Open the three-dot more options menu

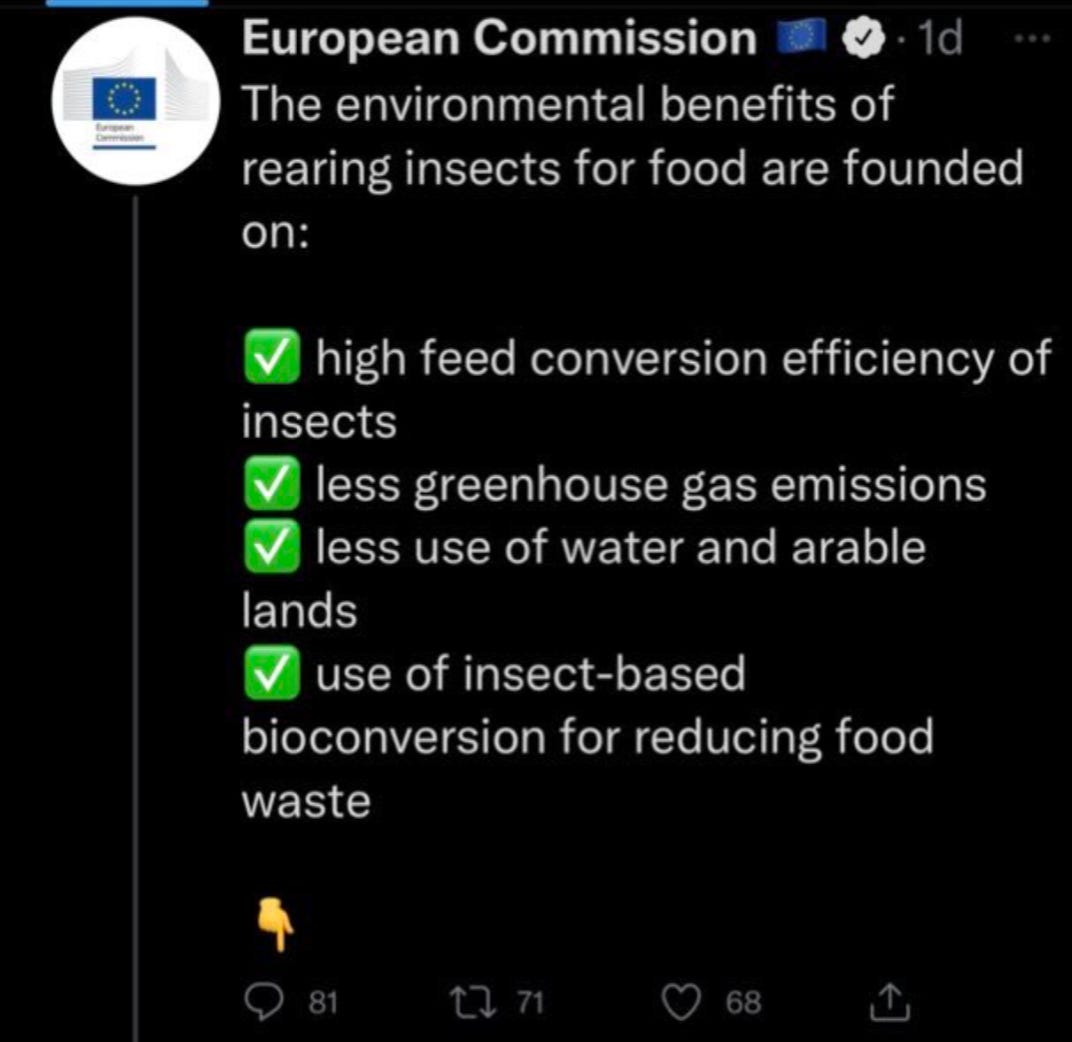pyautogui.click(x=1030, y=39)
